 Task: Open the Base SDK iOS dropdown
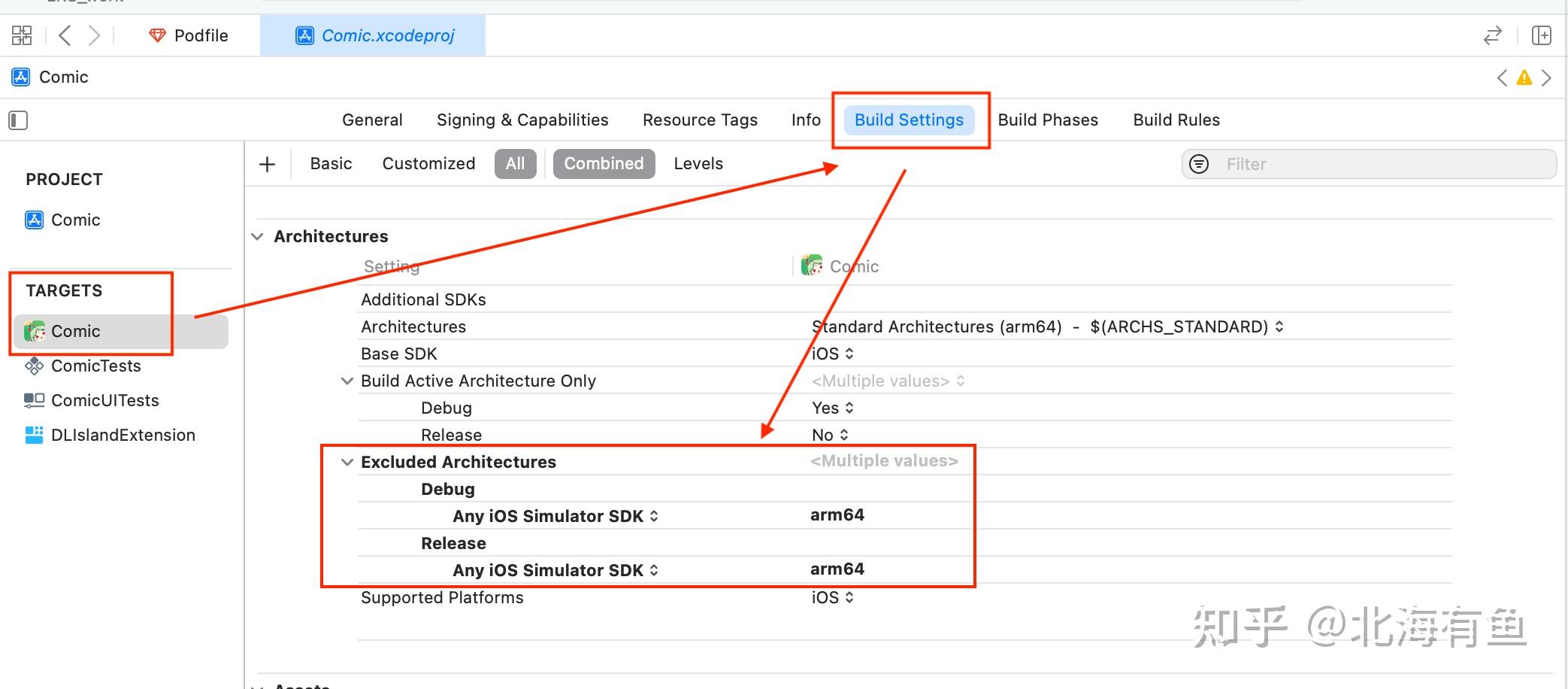pyautogui.click(x=830, y=353)
